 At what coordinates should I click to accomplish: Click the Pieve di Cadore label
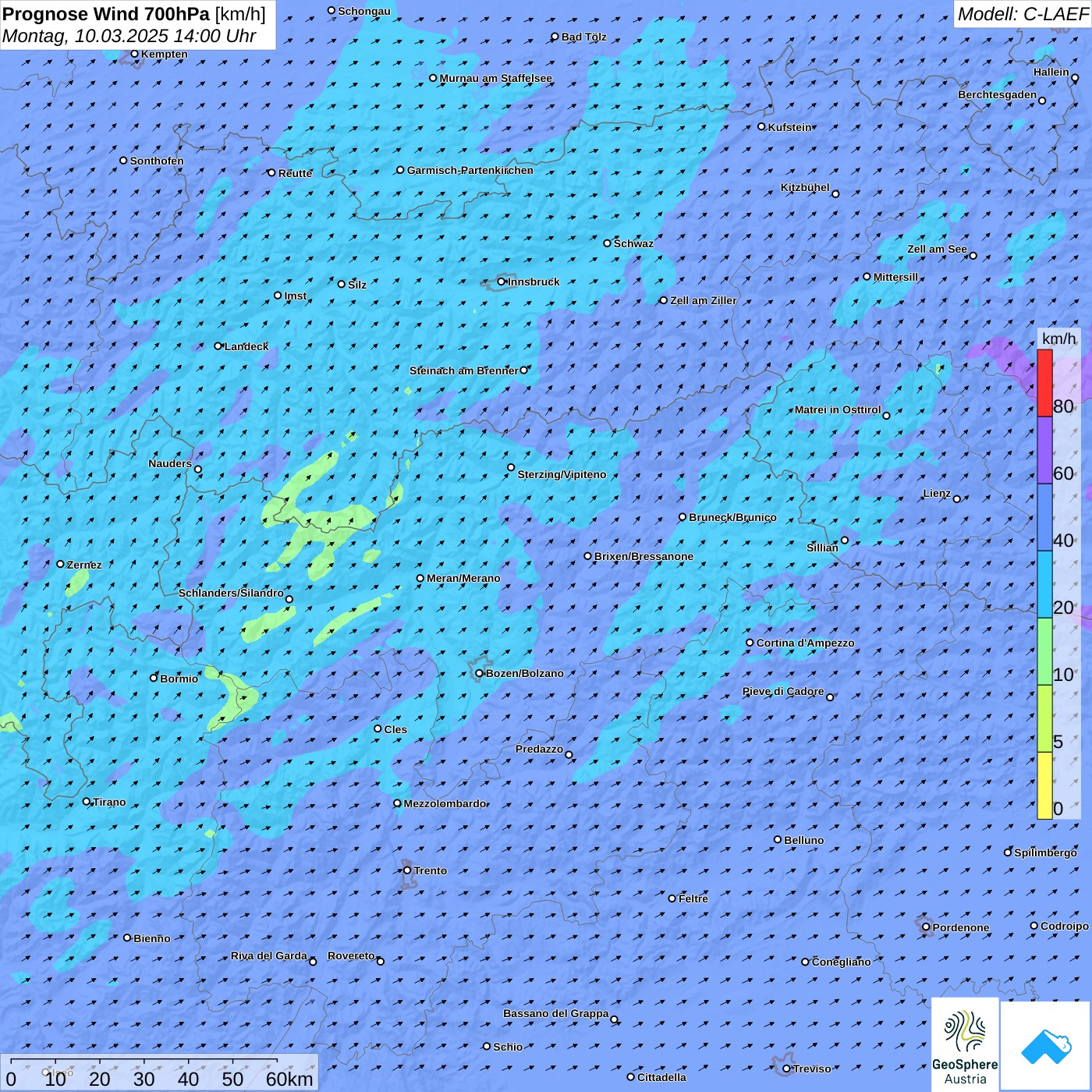click(783, 691)
